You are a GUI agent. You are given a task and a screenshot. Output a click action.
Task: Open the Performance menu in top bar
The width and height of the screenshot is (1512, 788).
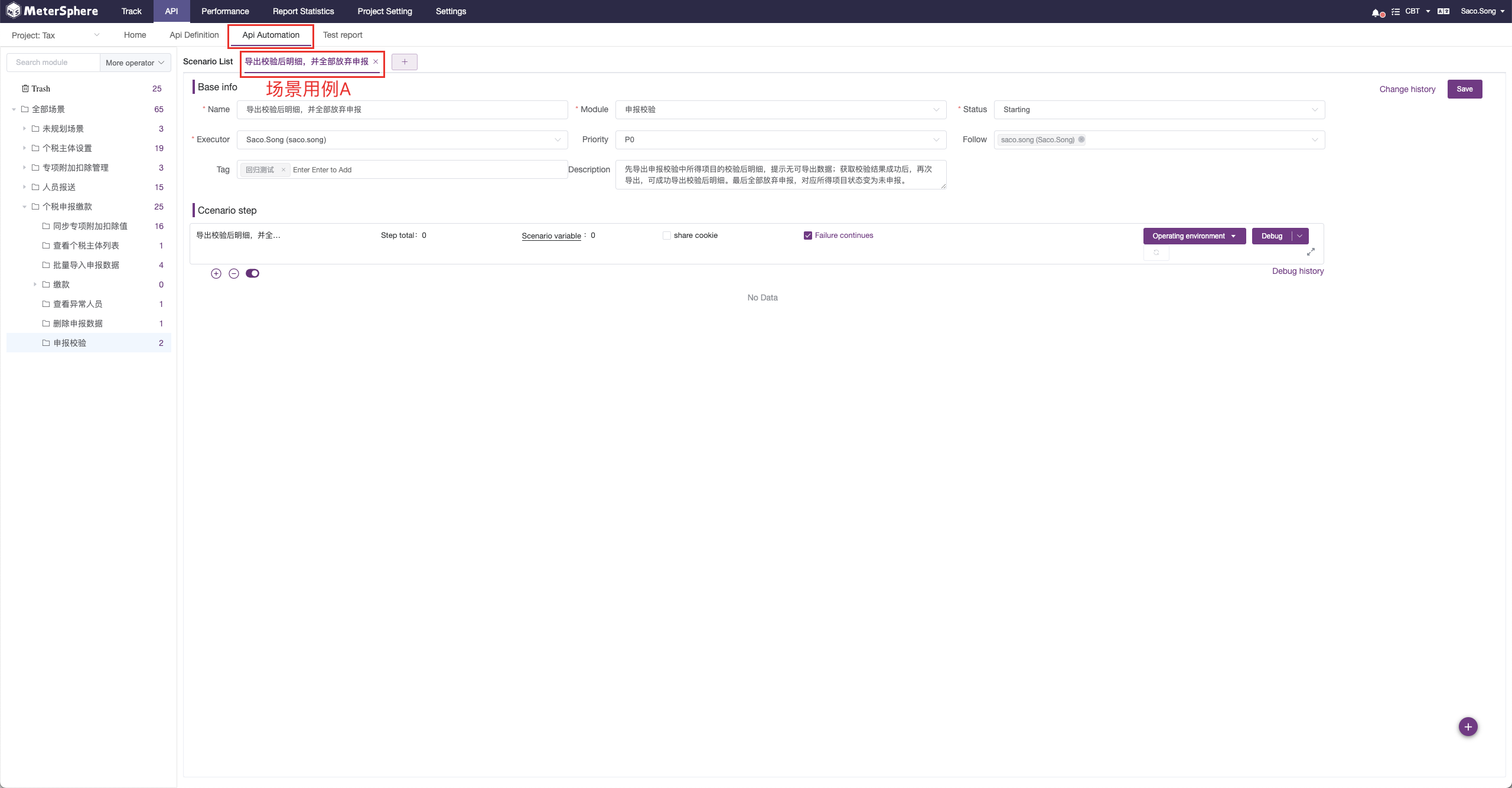pos(224,11)
